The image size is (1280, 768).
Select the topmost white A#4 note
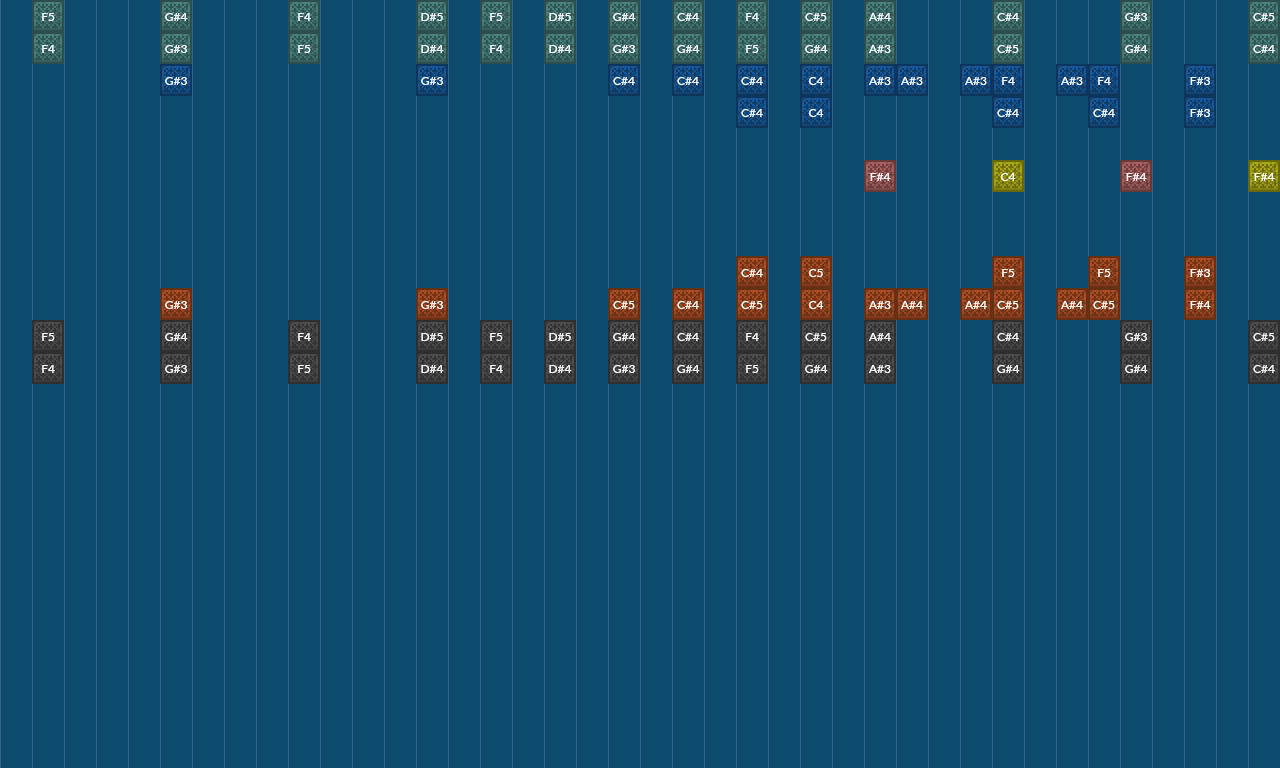[x=879, y=16]
